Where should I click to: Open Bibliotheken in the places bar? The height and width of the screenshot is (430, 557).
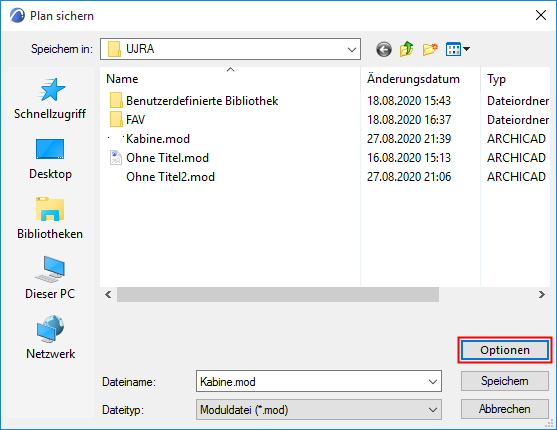point(50,219)
